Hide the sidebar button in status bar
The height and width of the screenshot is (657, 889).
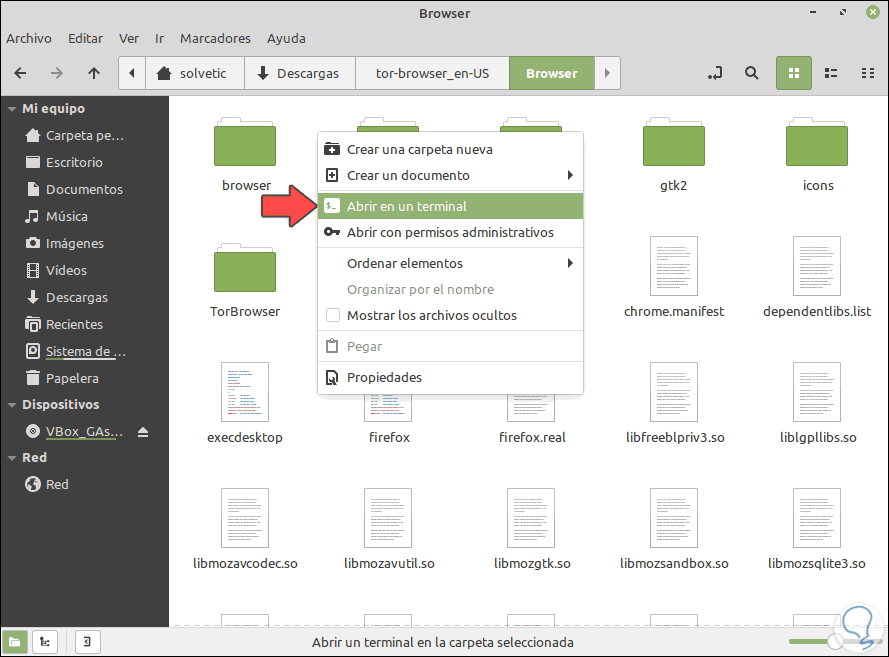pos(88,642)
